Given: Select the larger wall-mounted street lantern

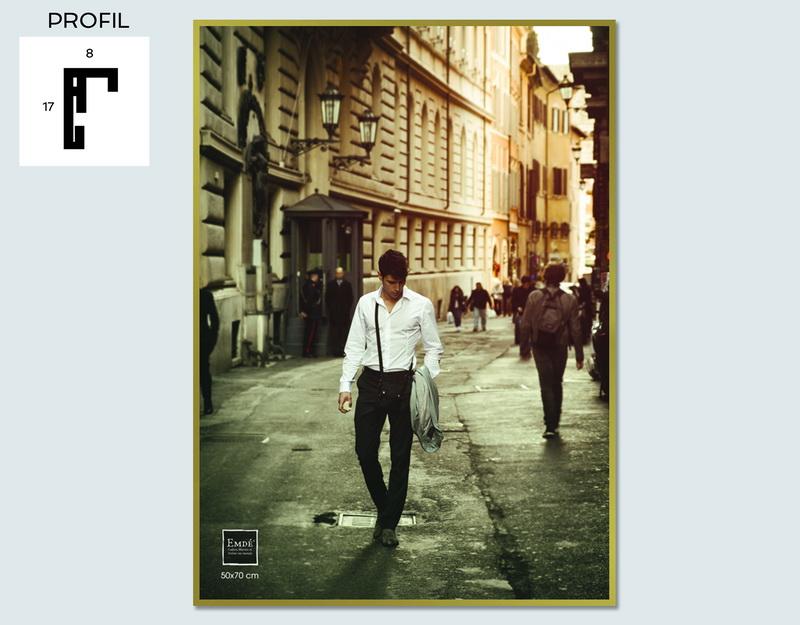Looking at the screenshot, I should 331,110.
